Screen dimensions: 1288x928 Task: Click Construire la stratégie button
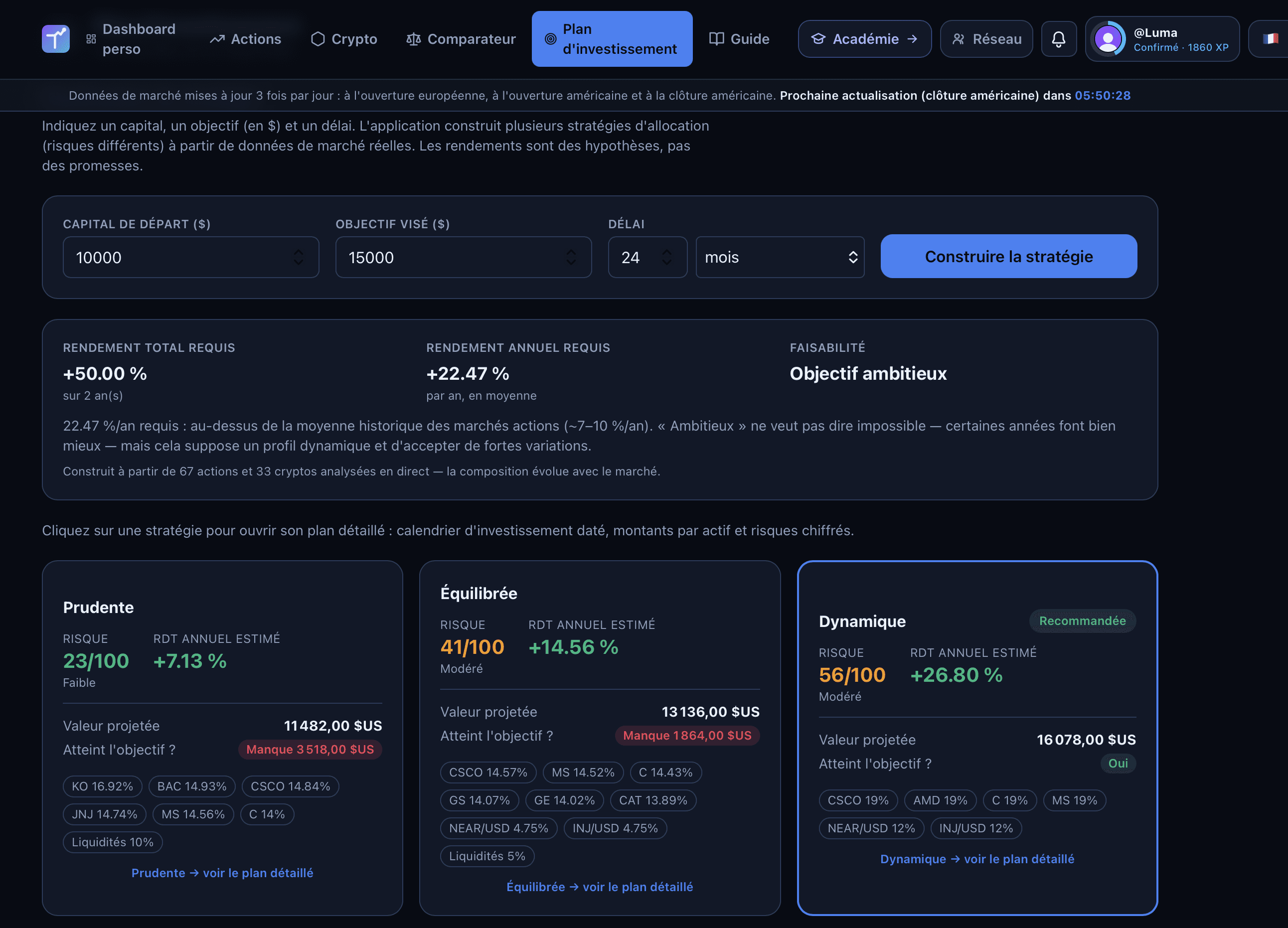tap(1008, 256)
